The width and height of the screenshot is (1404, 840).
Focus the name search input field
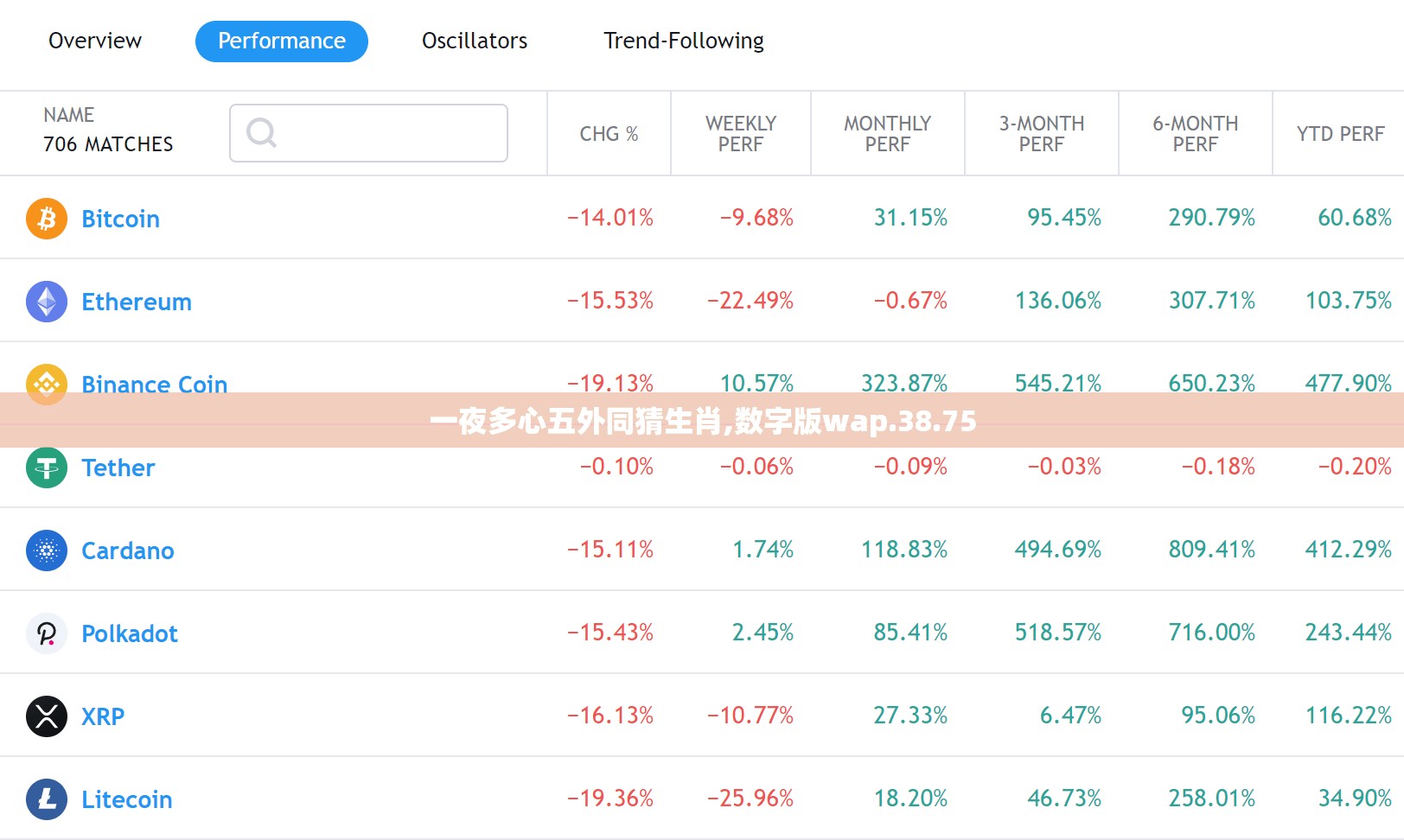pos(368,133)
